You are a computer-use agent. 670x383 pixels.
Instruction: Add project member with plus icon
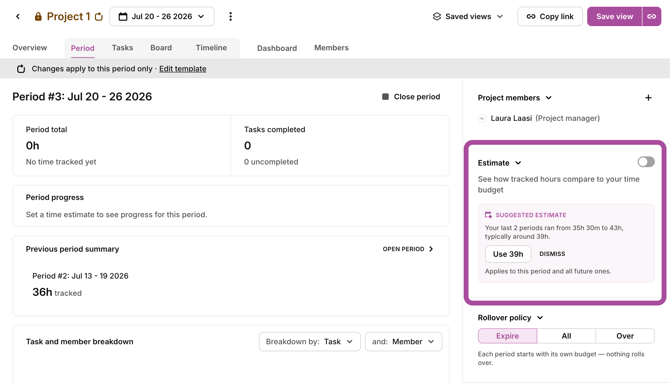[x=648, y=98]
